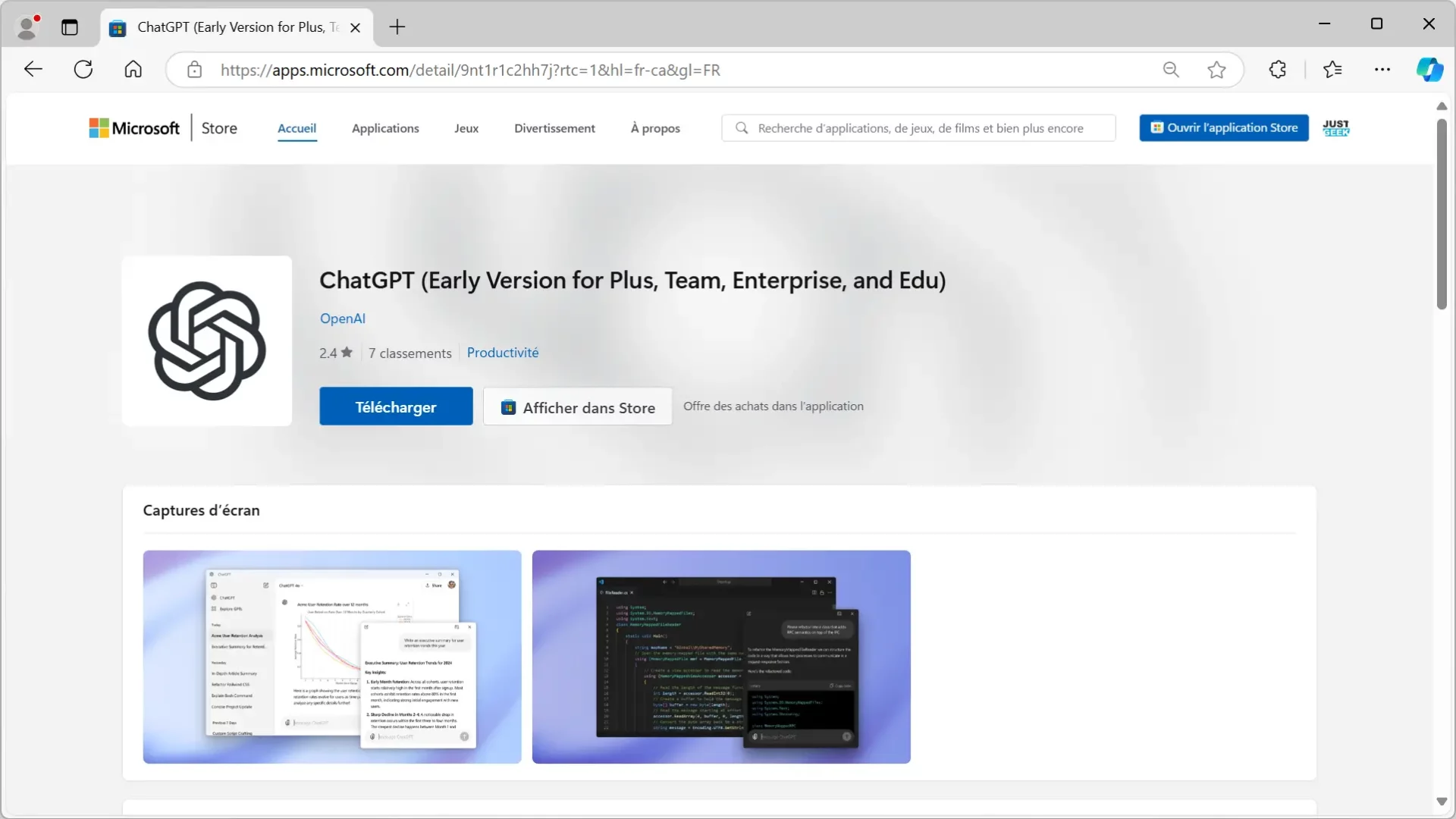Click the Microsoft logo
1456x819 pixels.
134,128
